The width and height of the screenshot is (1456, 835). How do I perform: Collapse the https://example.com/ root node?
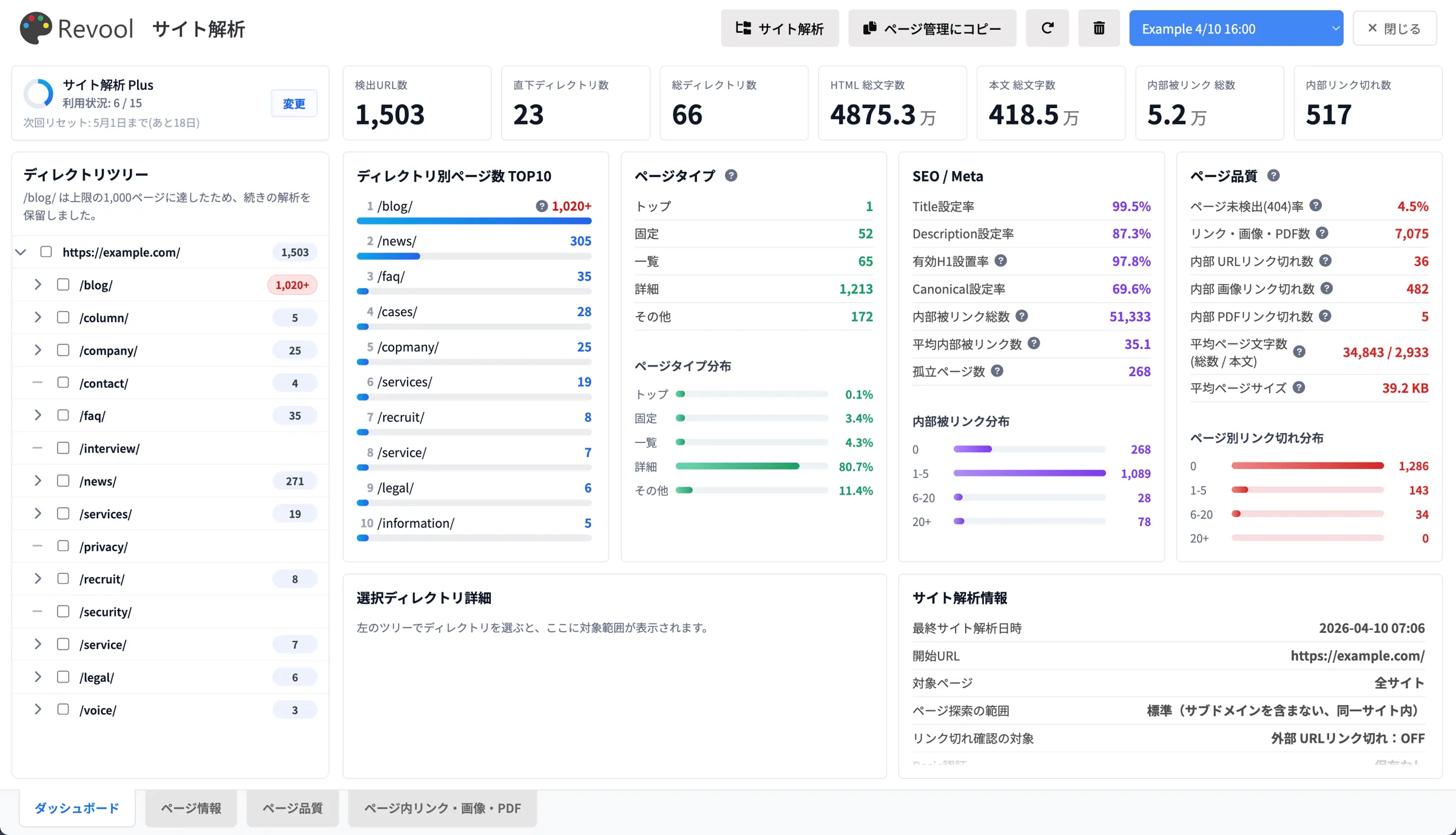(x=21, y=252)
